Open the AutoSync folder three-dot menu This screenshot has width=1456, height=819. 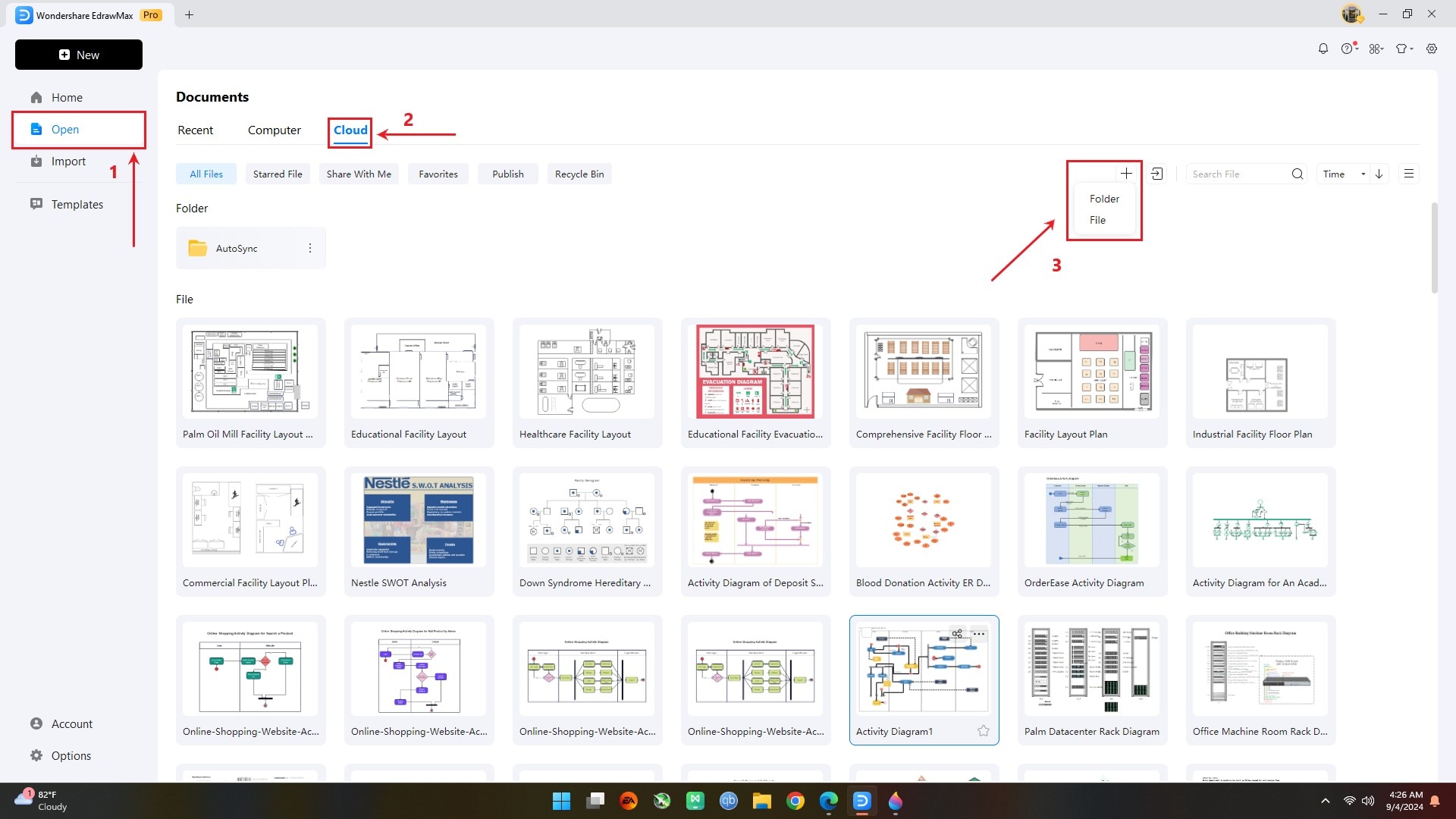pyautogui.click(x=309, y=248)
